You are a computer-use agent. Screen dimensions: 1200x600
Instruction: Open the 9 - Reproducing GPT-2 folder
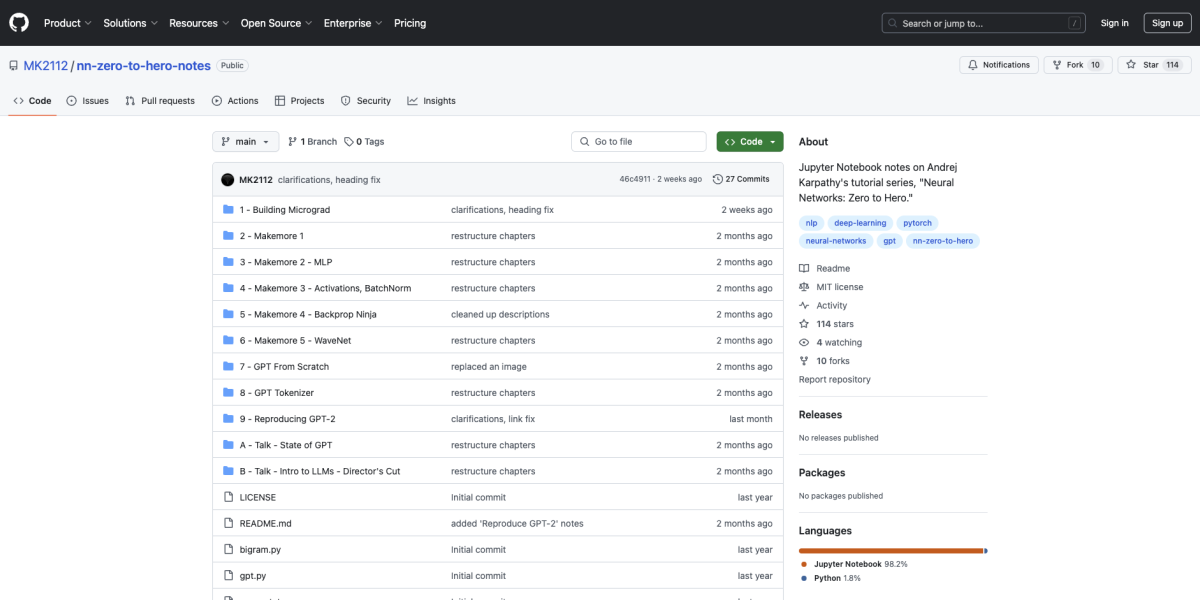[x=287, y=419]
